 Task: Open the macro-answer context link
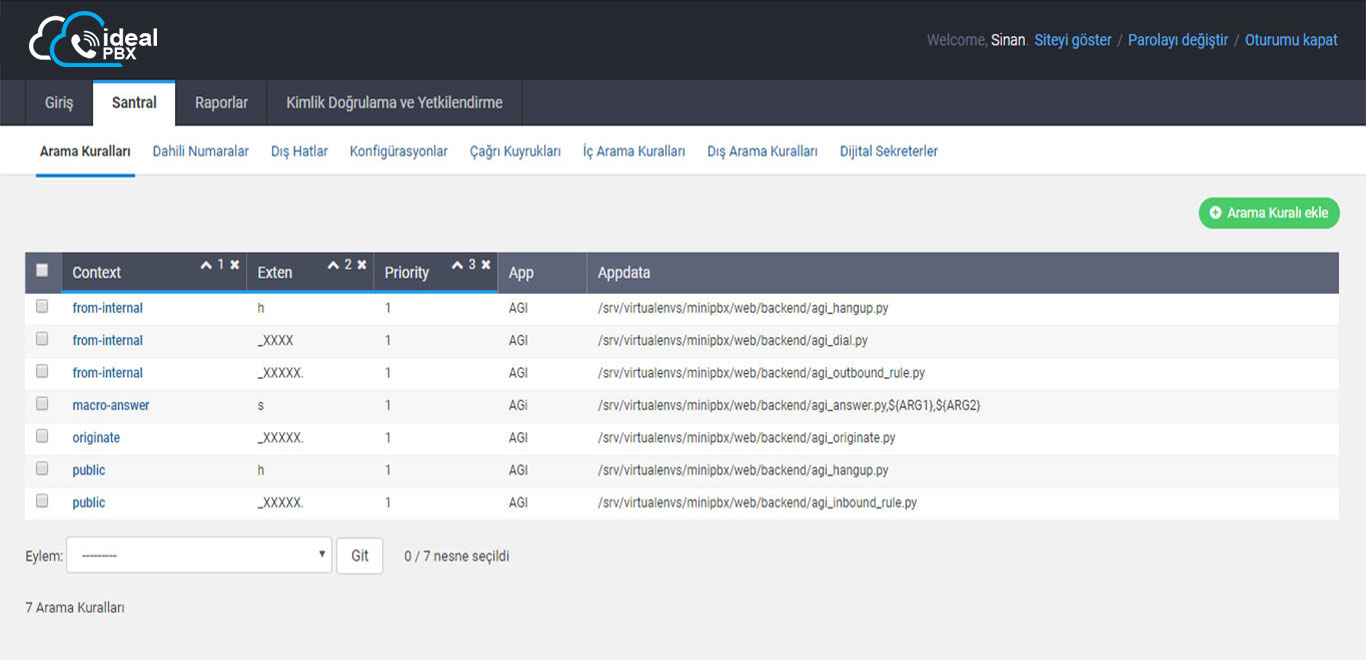pyautogui.click(x=111, y=405)
